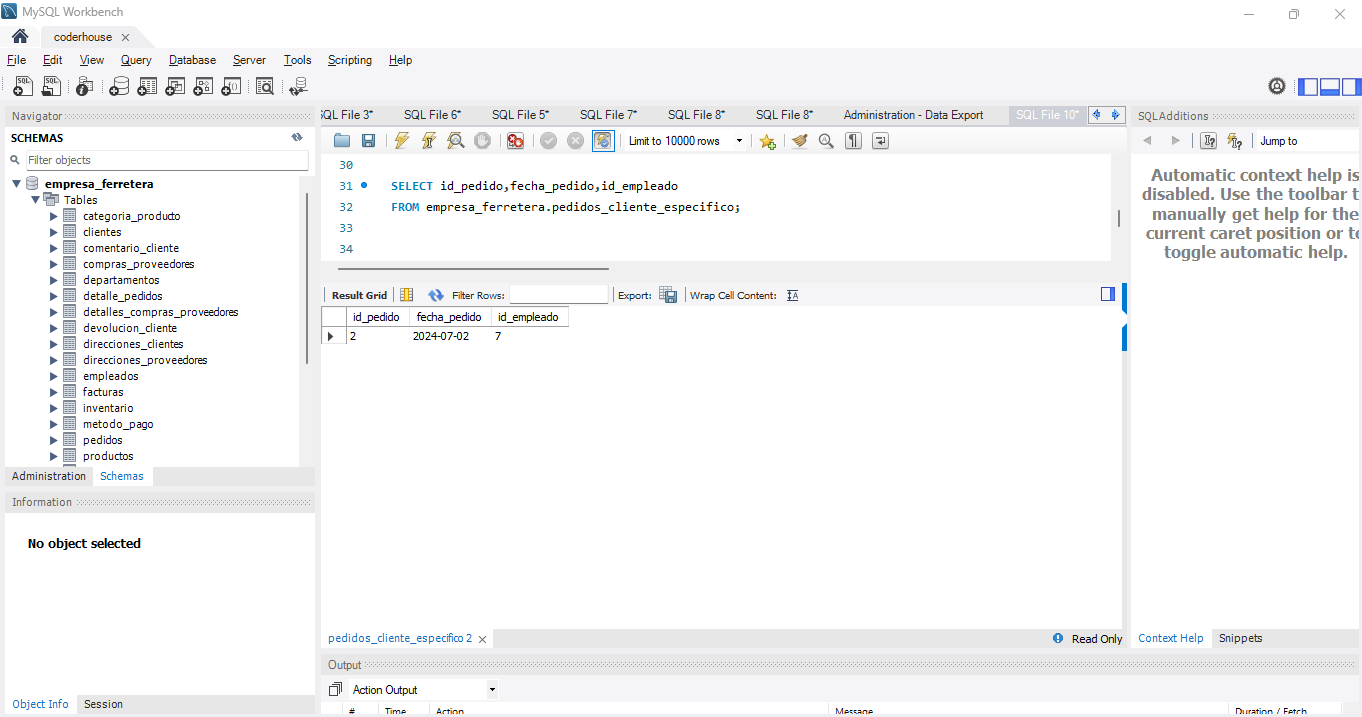The height and width of the screenshot is (717, 1362).
Task: Collapse the Tables node
Action: [x=35, y=200]
